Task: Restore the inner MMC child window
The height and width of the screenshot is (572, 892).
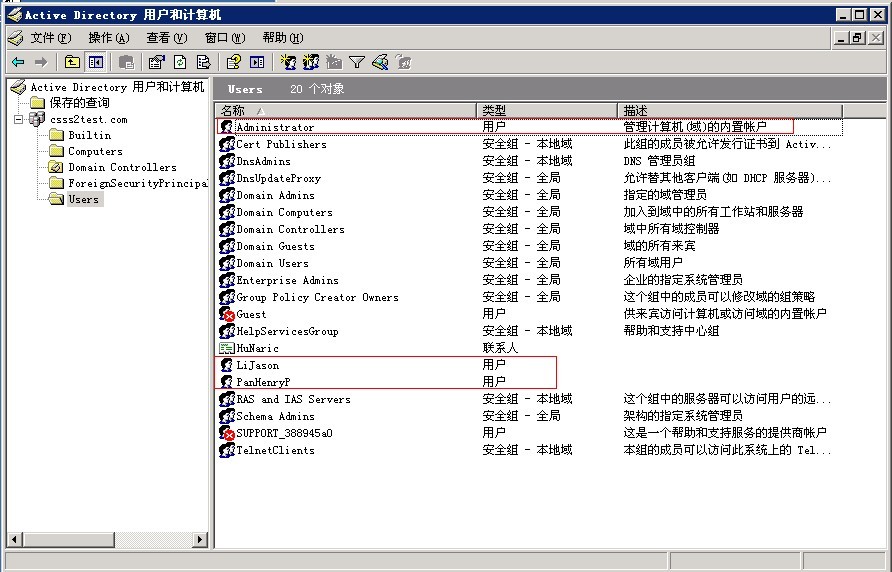Action: pos(857,38)
